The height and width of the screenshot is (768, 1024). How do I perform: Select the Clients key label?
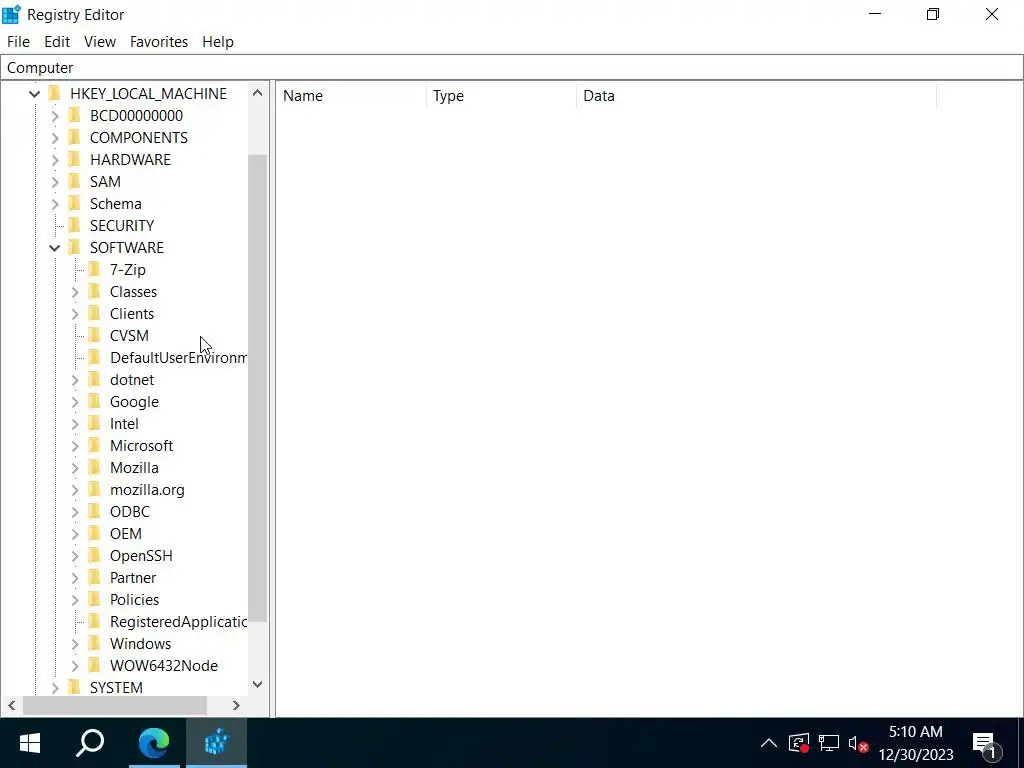[132, 314]
